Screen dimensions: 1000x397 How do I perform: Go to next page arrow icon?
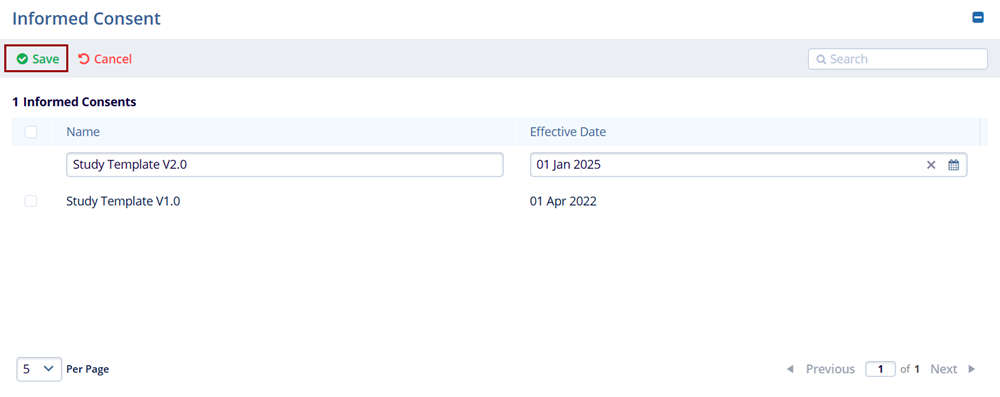[x=972, y=369]
